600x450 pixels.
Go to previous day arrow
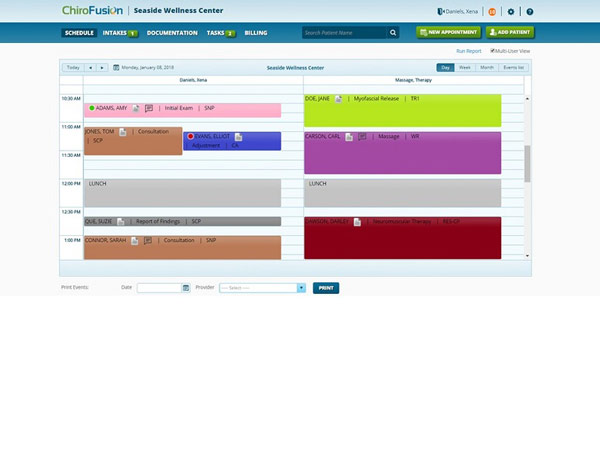coord(90,68)
